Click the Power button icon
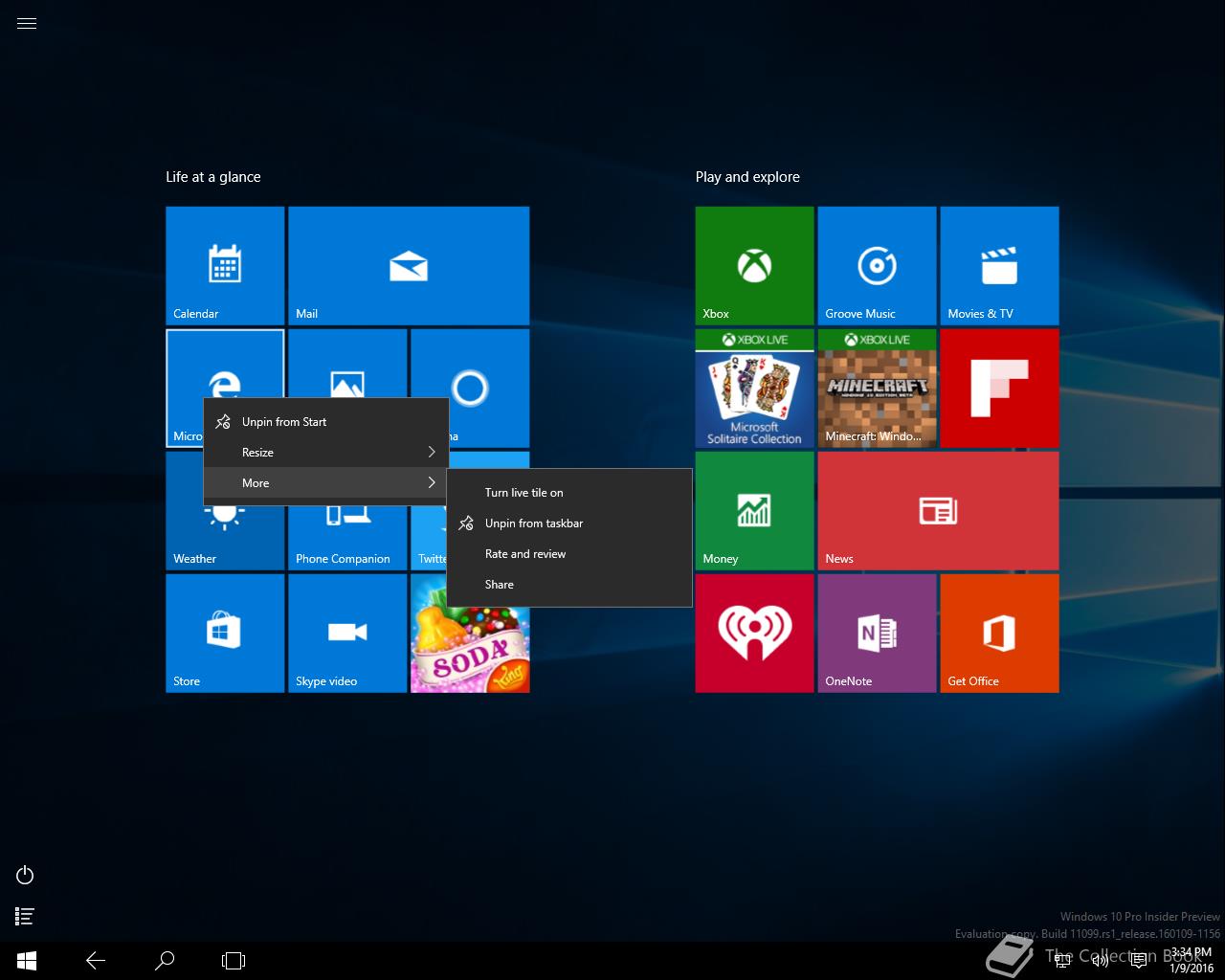 [x=26, y=875]
